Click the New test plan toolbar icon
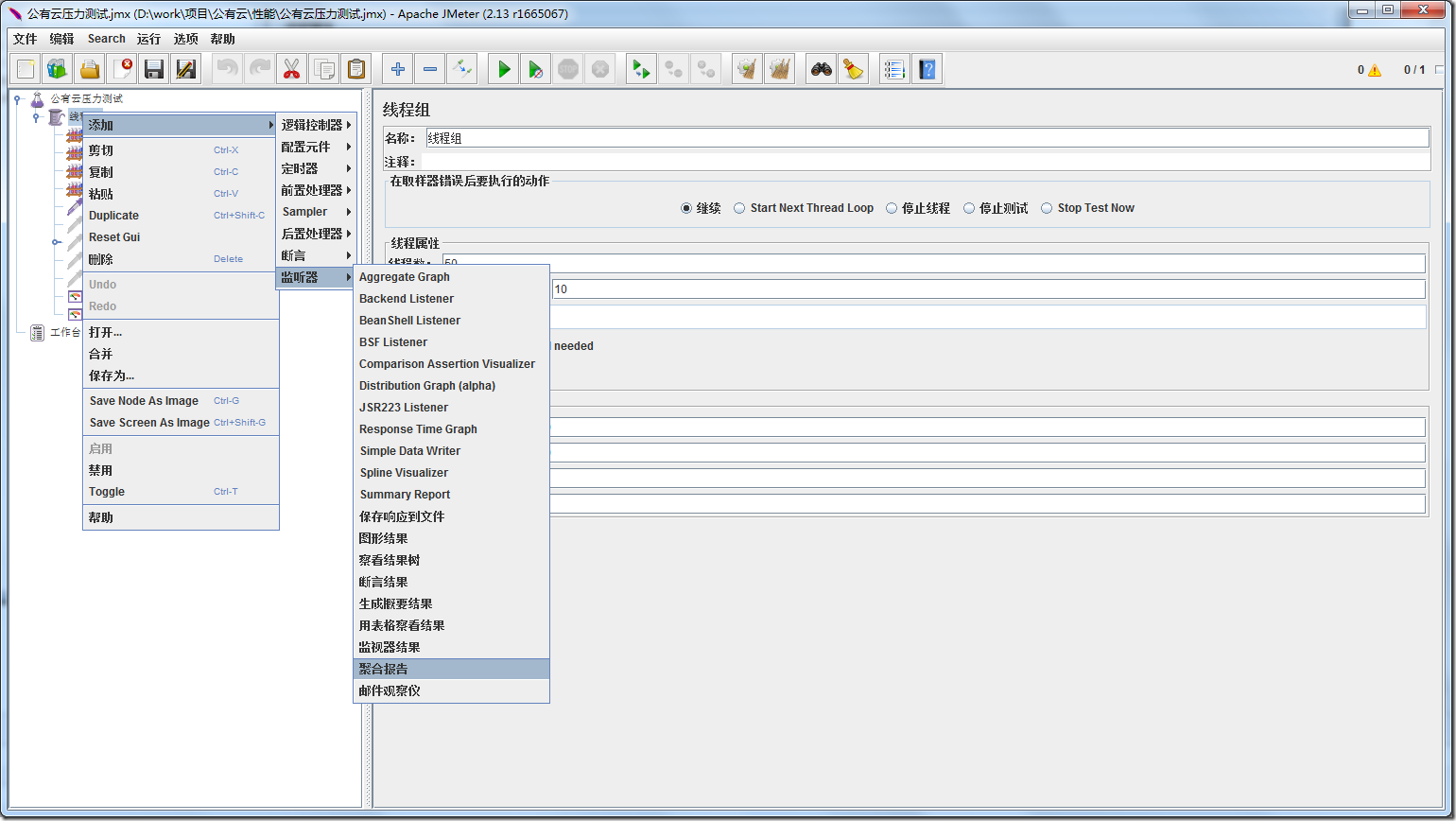1456x821 pixels. pyautogui.click(x=26, y=69)
